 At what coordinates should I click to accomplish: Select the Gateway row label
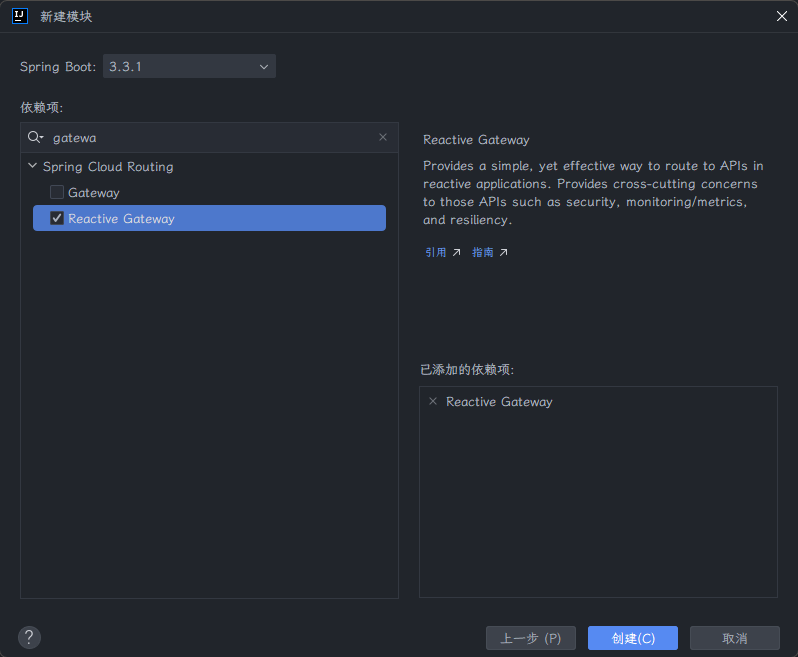[94, 193]
